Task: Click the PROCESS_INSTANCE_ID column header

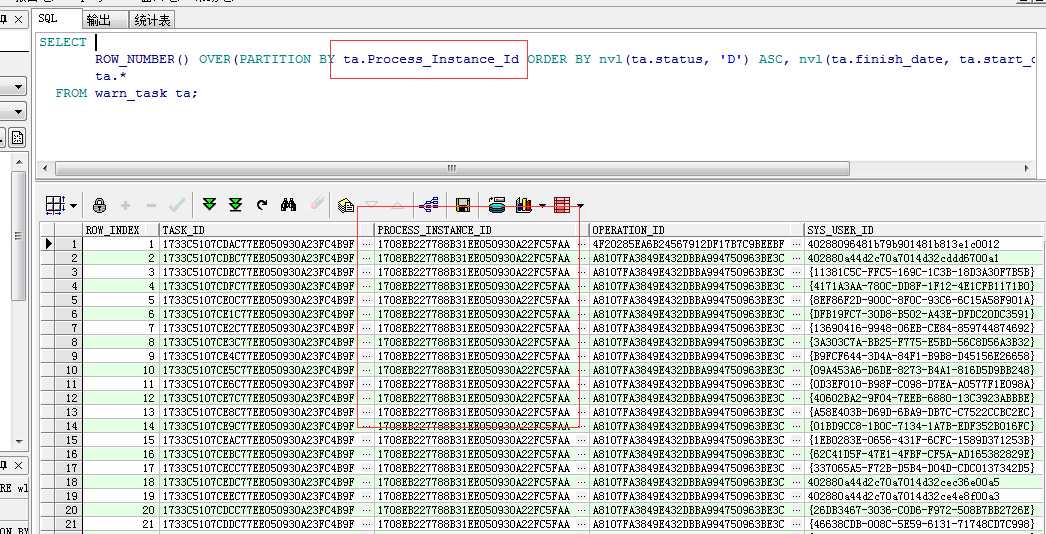Action: tap(481, 230)
